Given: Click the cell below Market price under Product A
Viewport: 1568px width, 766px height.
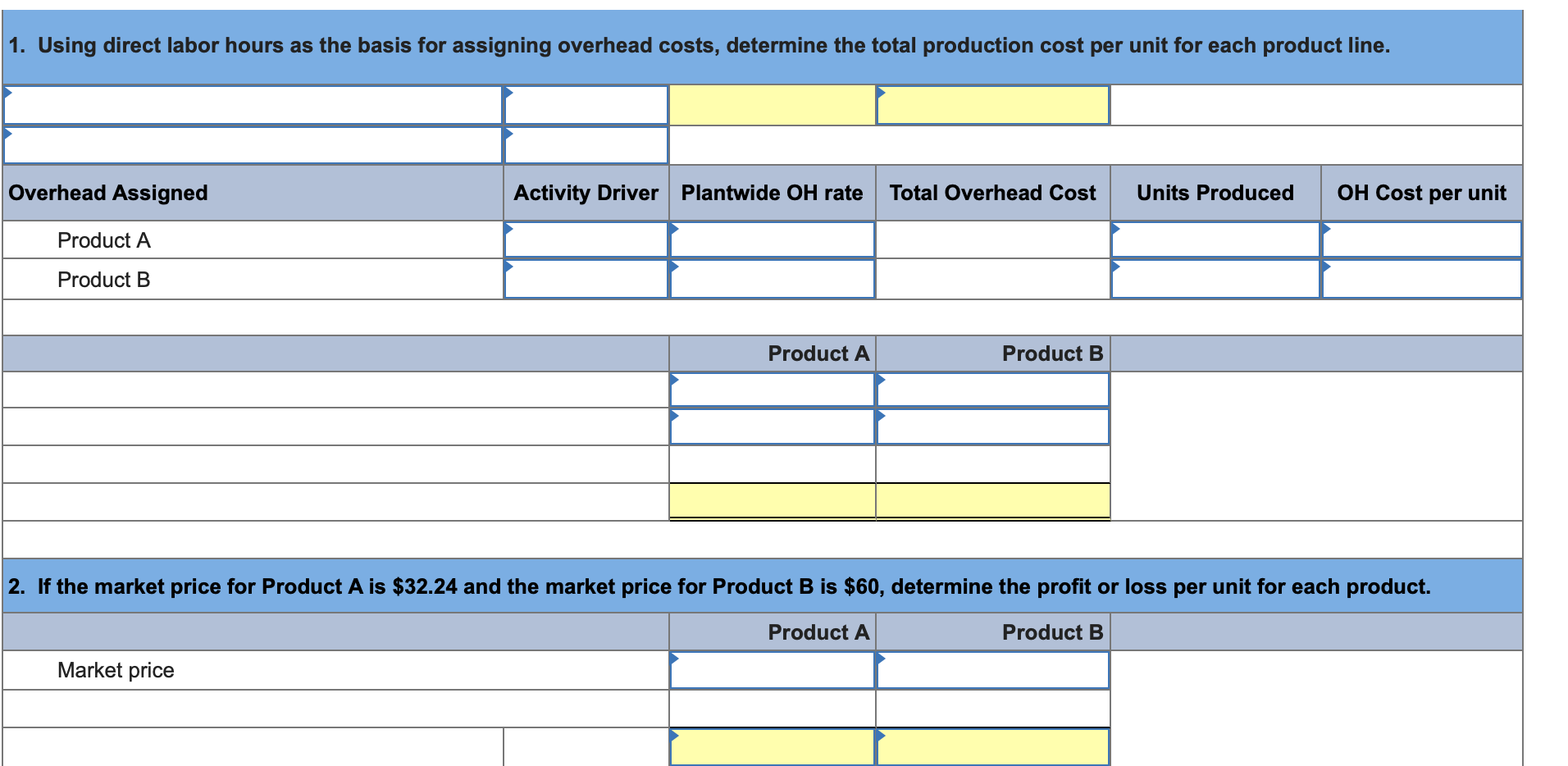Looking at the screenshot, I should [773, 709].
